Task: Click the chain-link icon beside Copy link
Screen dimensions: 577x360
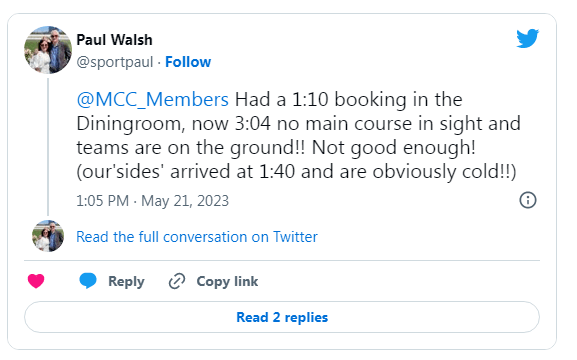Action: click(x=177, y=281)
